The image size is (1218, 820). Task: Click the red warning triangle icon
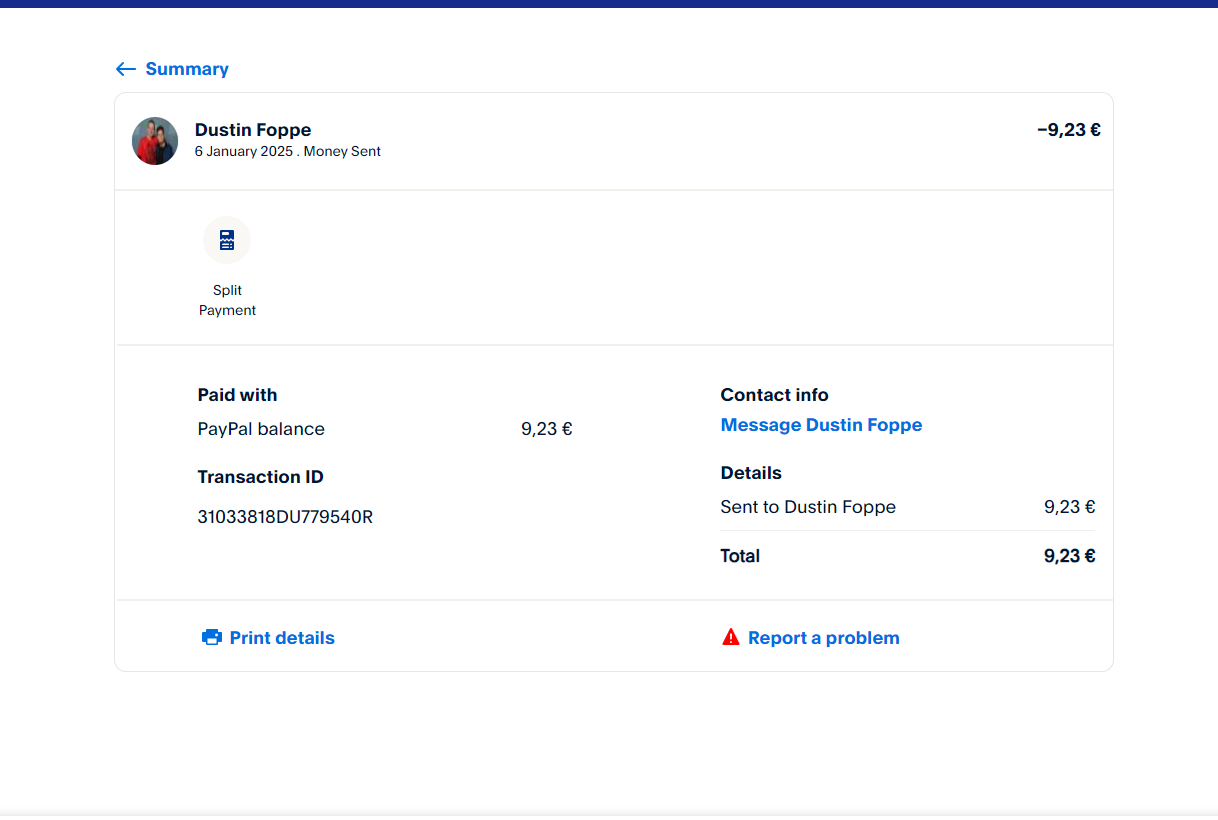pyautogui.click(x=731, y=637)
